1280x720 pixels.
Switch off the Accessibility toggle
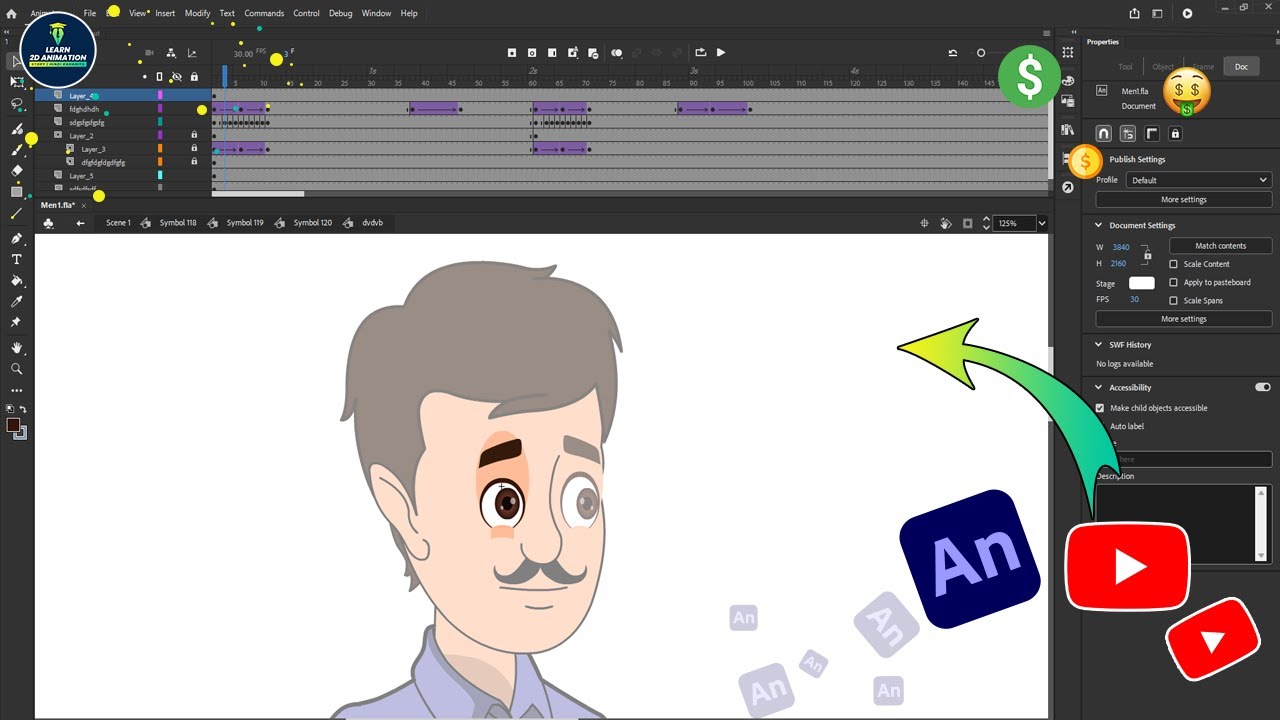(1263, 387)
